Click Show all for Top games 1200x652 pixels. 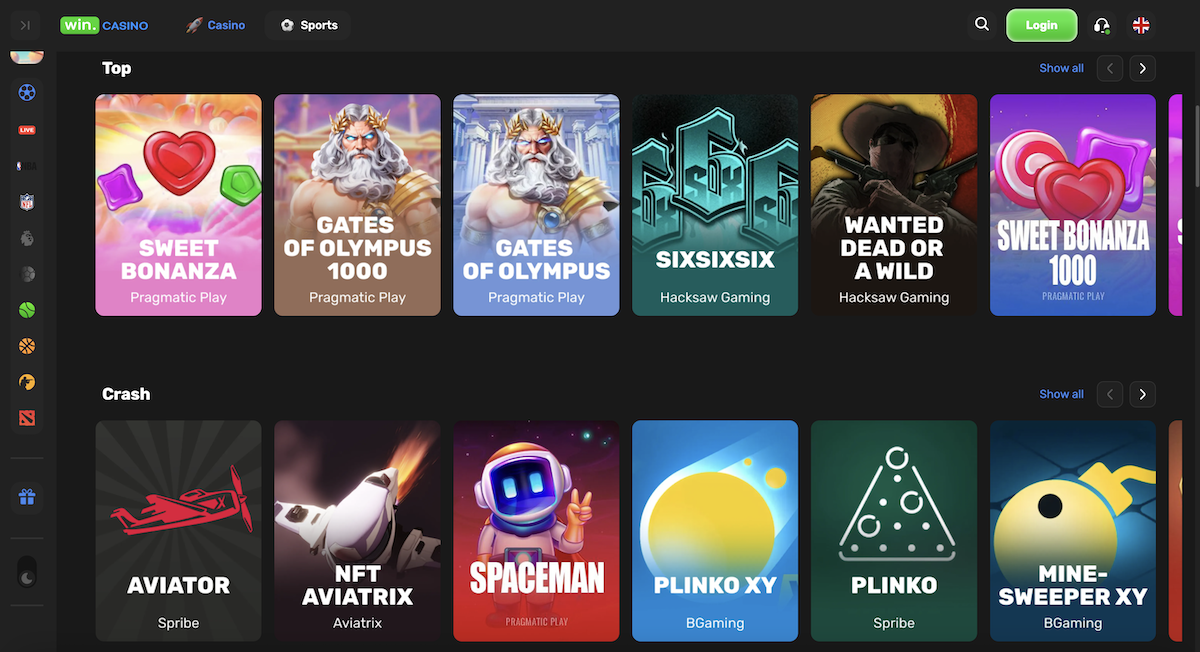tap(1061, 68)
